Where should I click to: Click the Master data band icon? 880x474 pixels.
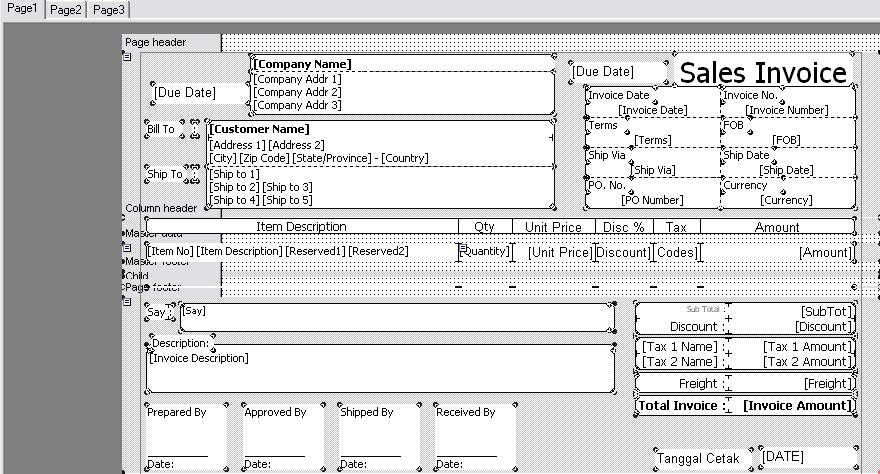tap(127, 246)
